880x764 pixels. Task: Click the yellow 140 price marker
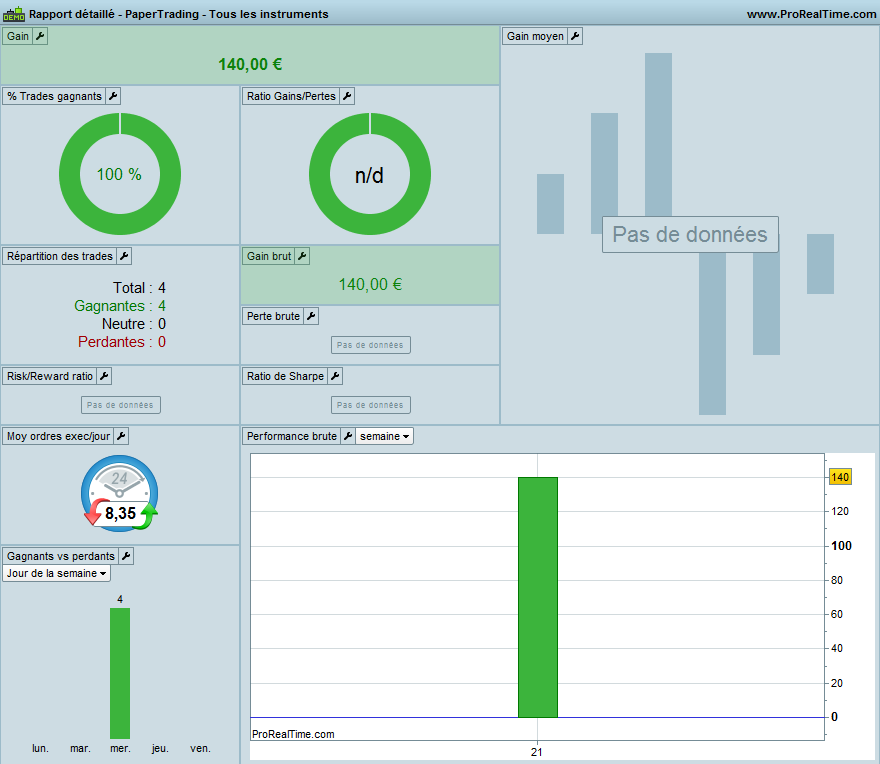click(x=840, y=477)
